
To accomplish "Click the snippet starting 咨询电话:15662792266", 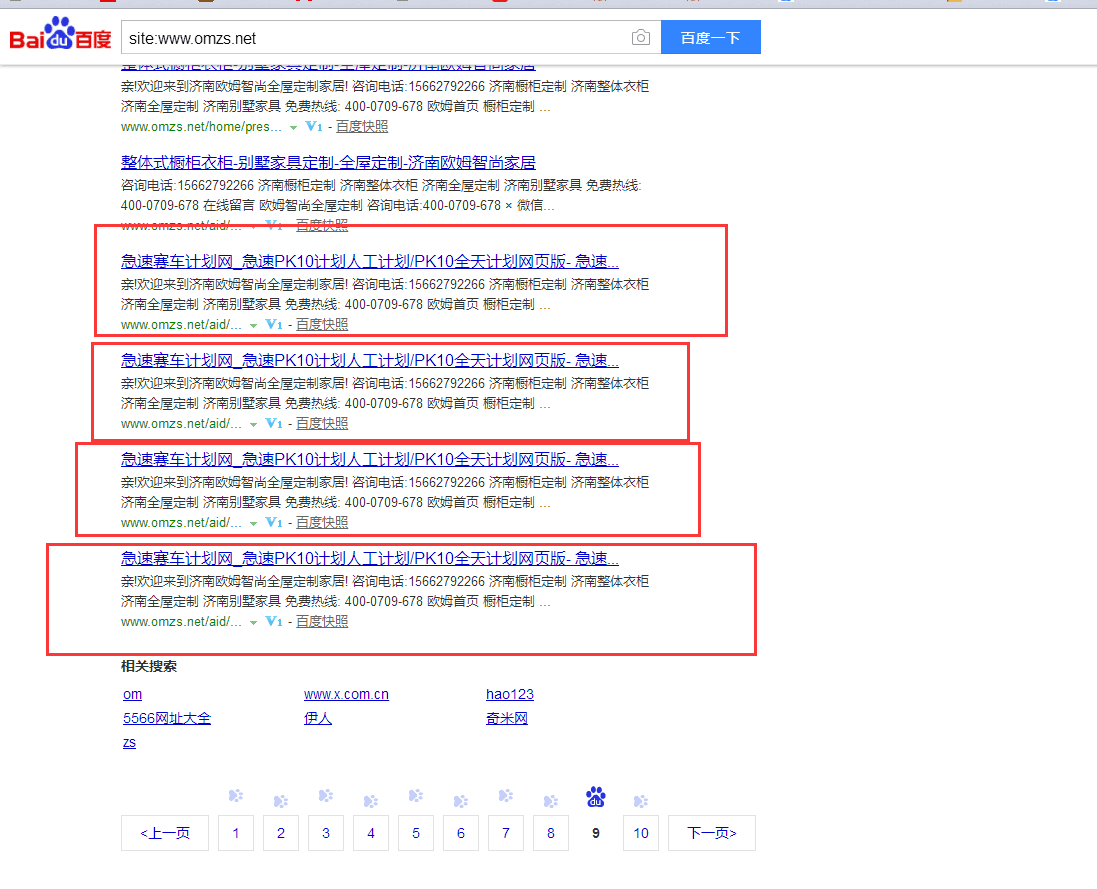I will [x=381, y=195].
